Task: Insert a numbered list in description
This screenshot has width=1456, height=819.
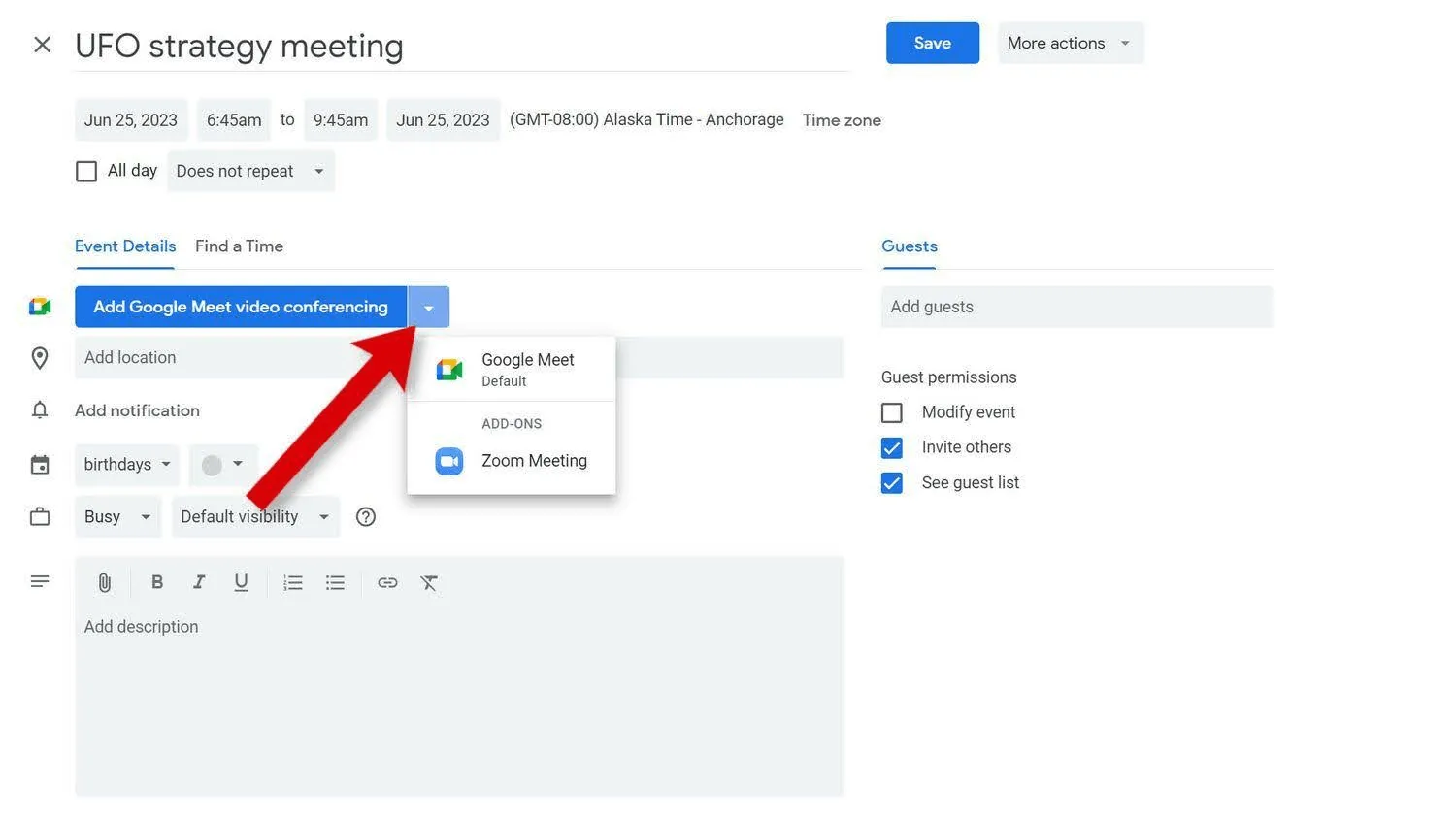Action: (x=293, y=583)
